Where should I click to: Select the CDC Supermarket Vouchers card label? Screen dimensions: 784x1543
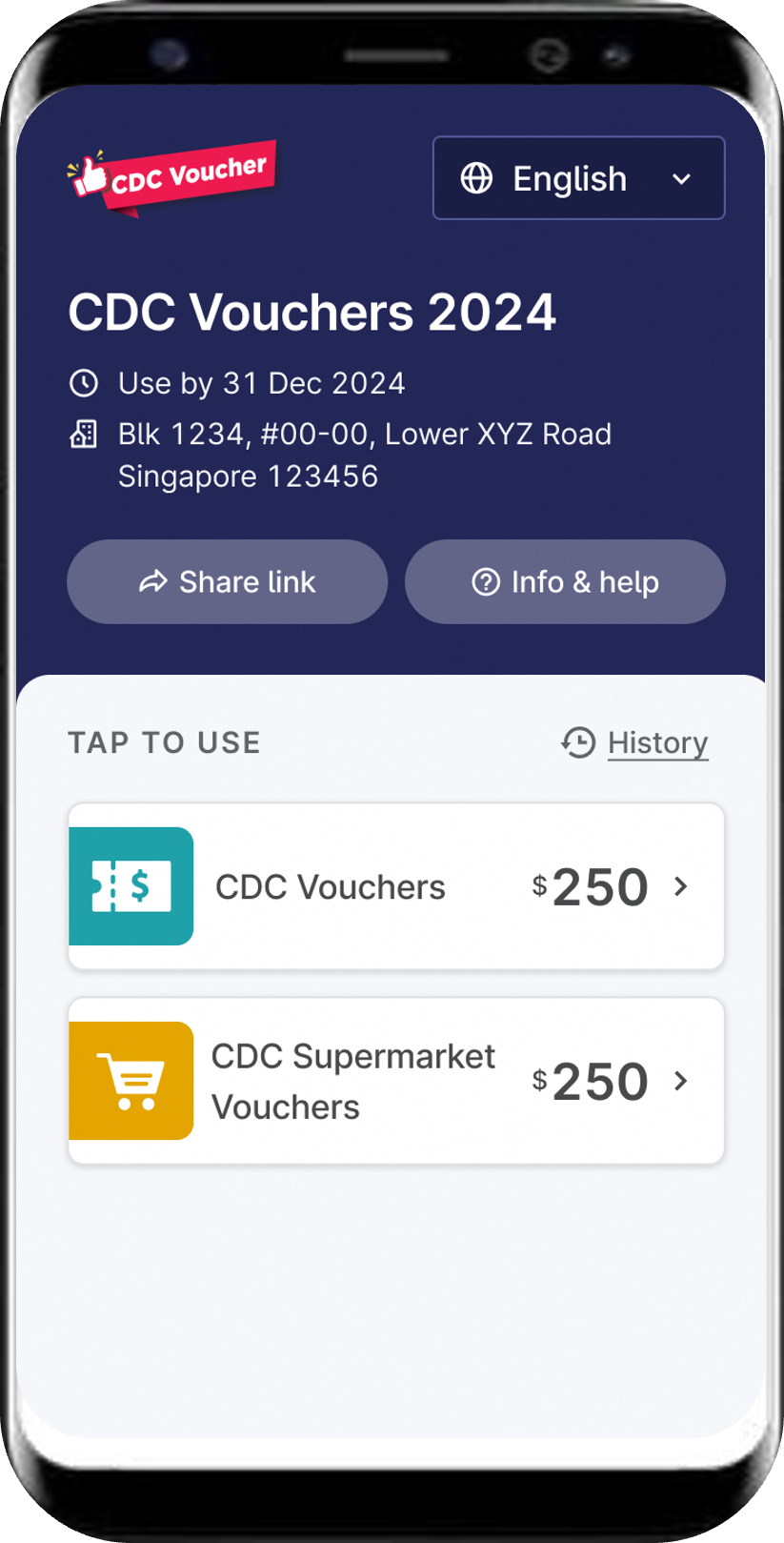coord(353,1082)
